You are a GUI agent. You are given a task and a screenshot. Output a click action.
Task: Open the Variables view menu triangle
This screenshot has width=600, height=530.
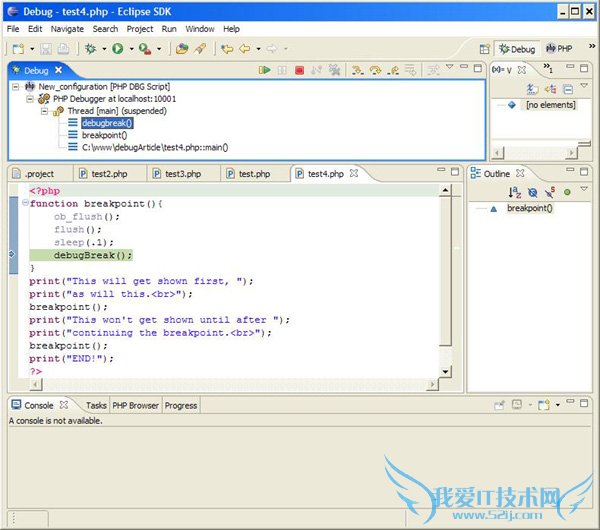584,85
